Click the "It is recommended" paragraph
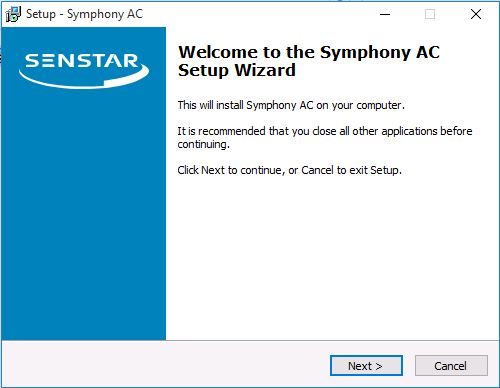 pyautogui.click(x=325, y=137)
